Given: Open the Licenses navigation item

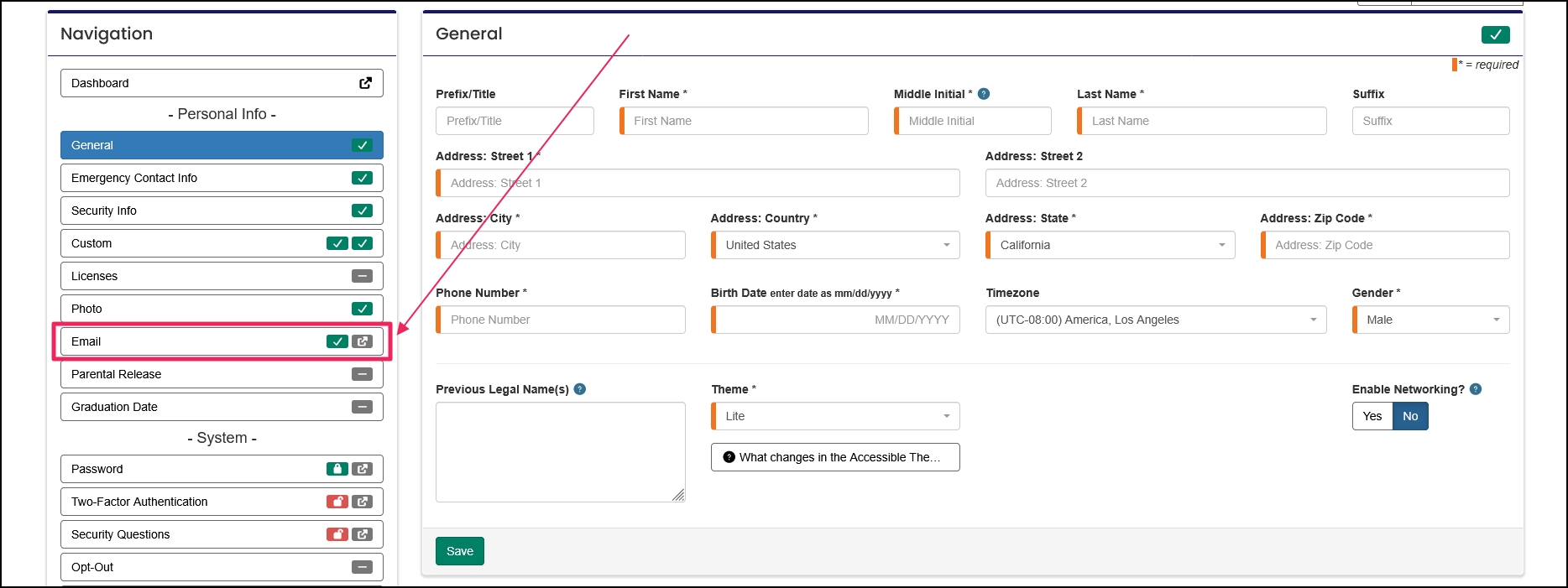Looking at the screenshot, I should click(222, 276).
